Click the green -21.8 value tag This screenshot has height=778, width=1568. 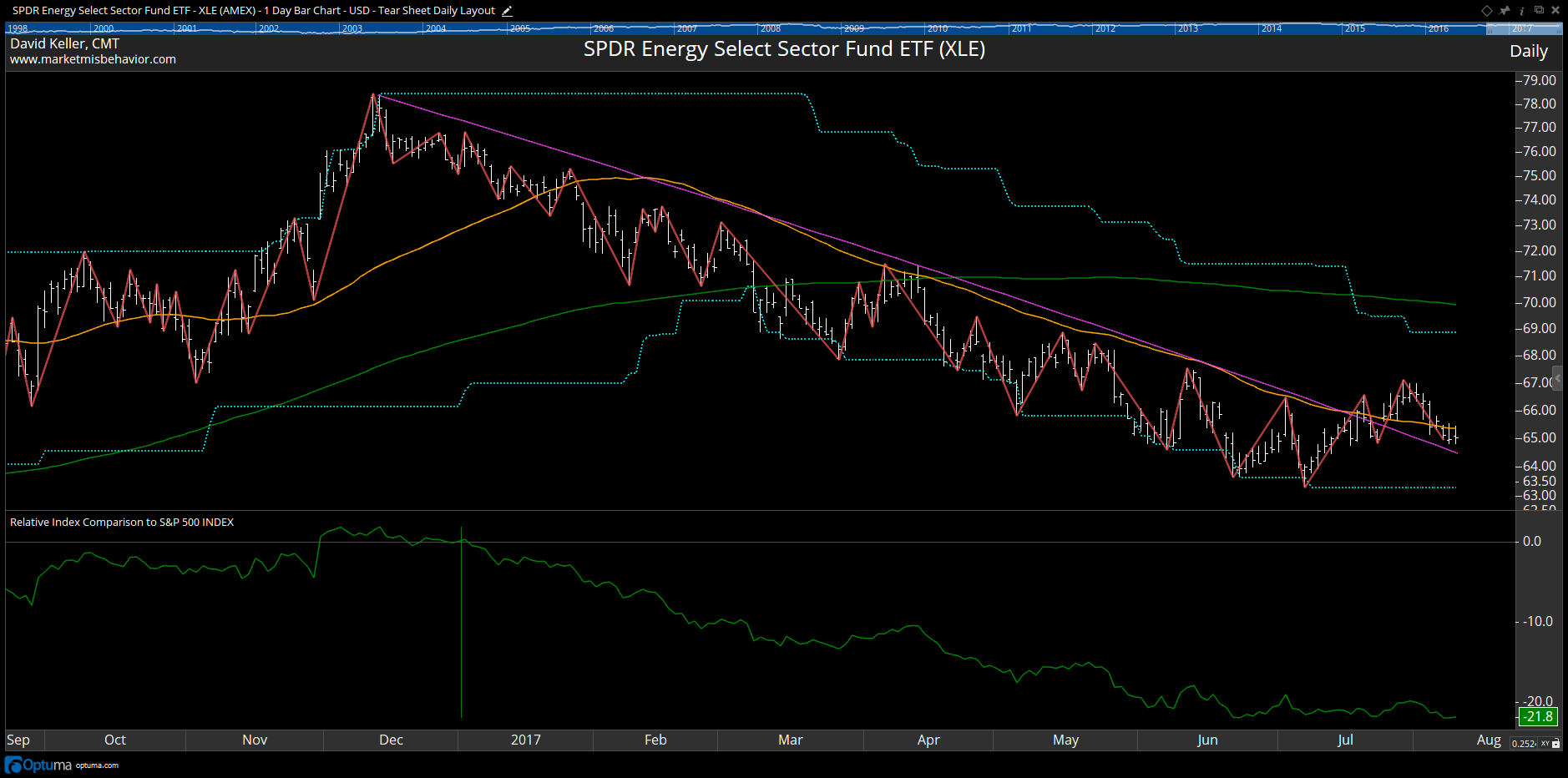click(1537, 716)
